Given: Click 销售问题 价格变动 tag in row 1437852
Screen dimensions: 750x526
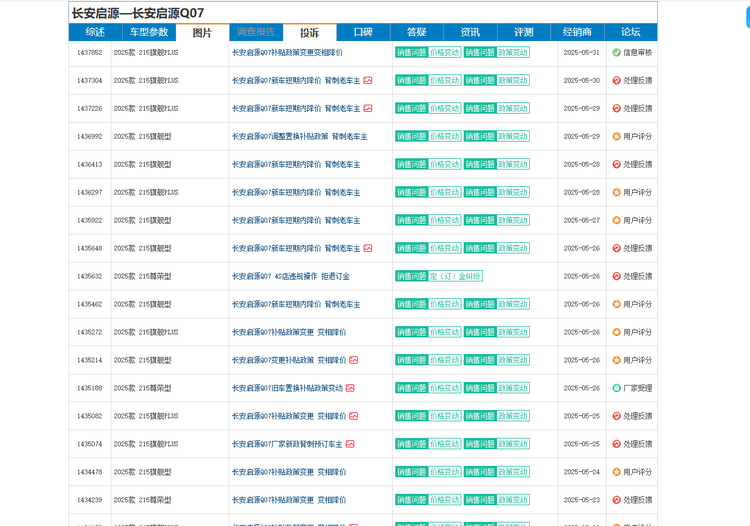Looking at the screenshot, I should [428, 53].
